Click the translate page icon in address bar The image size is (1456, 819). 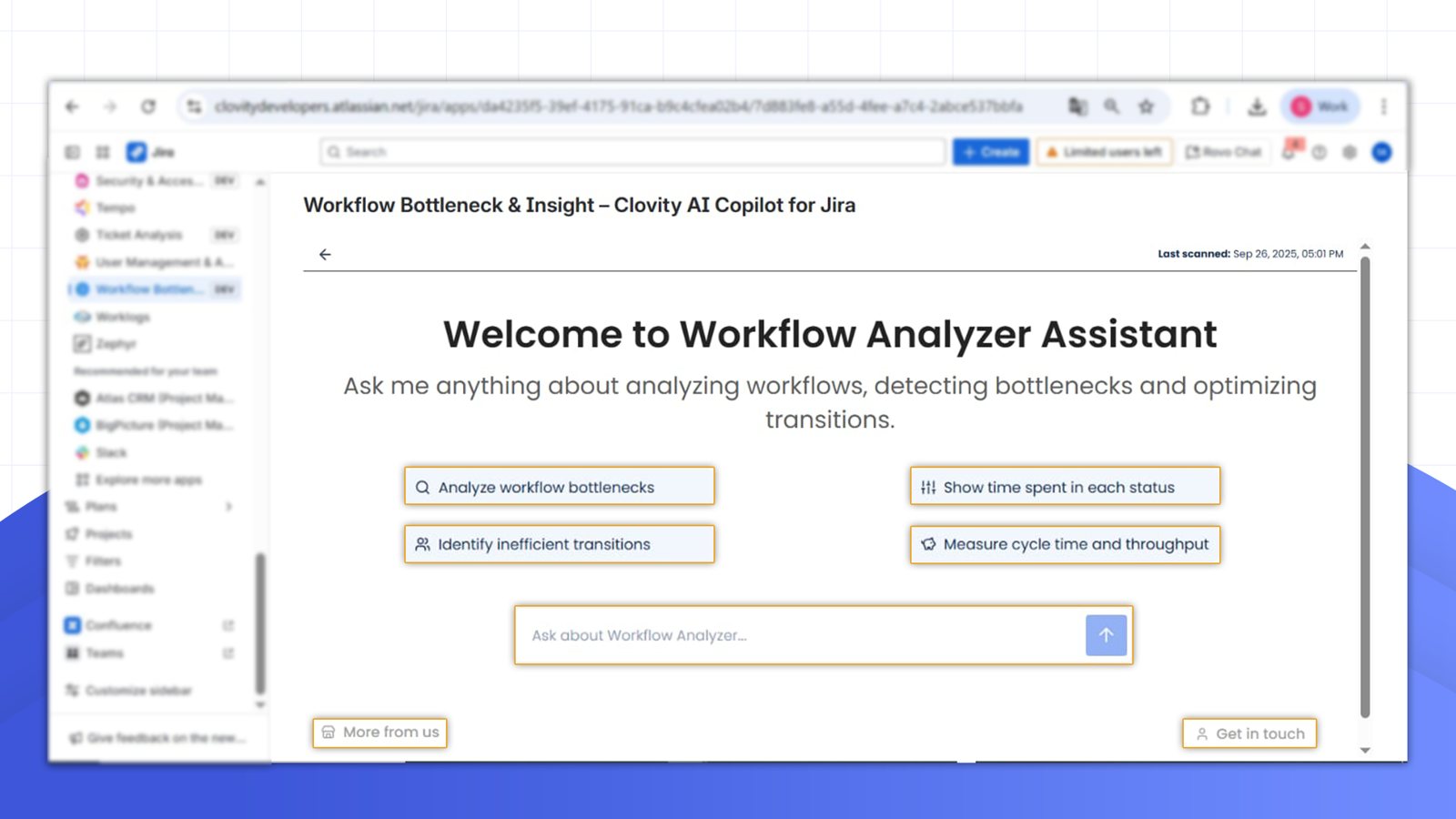pos(1077,106)
